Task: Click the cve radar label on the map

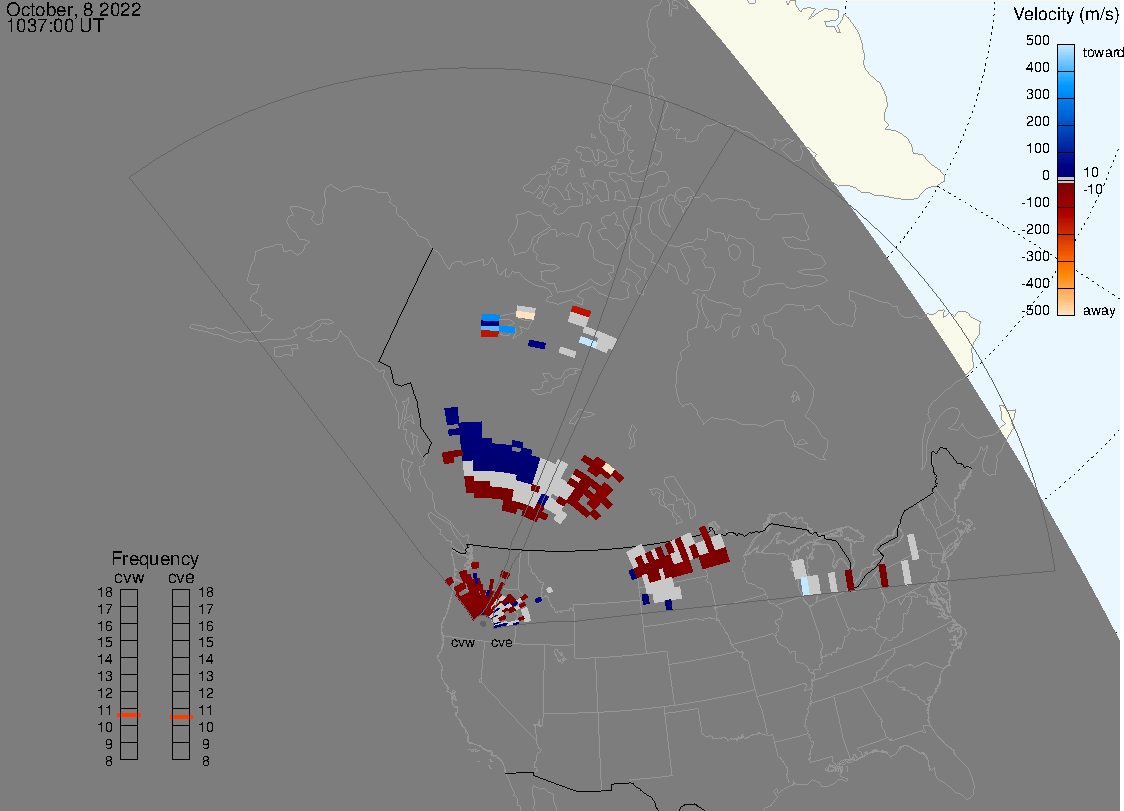Action: pos(502,642)
